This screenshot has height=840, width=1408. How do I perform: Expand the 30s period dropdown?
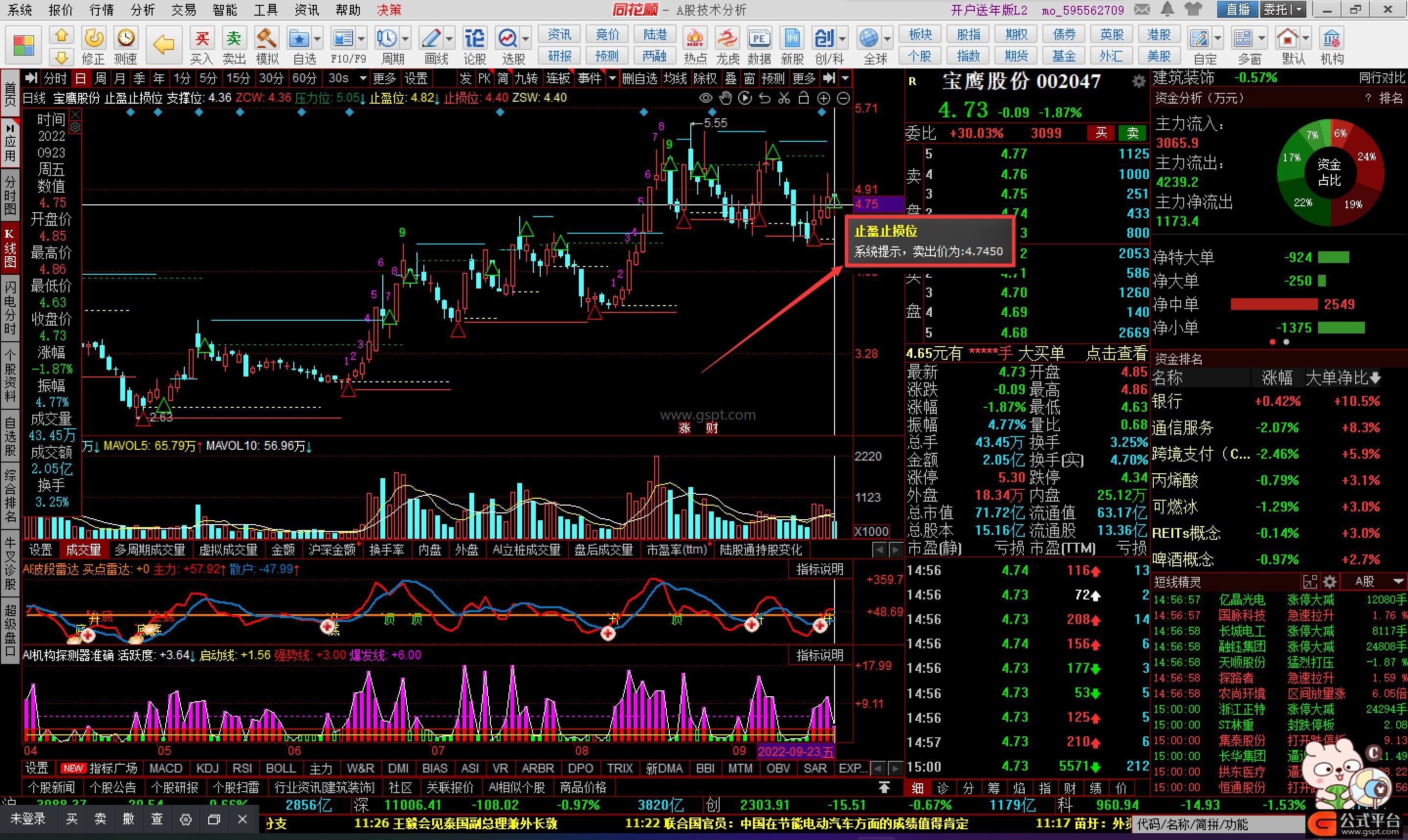click(x=363, y=78)
